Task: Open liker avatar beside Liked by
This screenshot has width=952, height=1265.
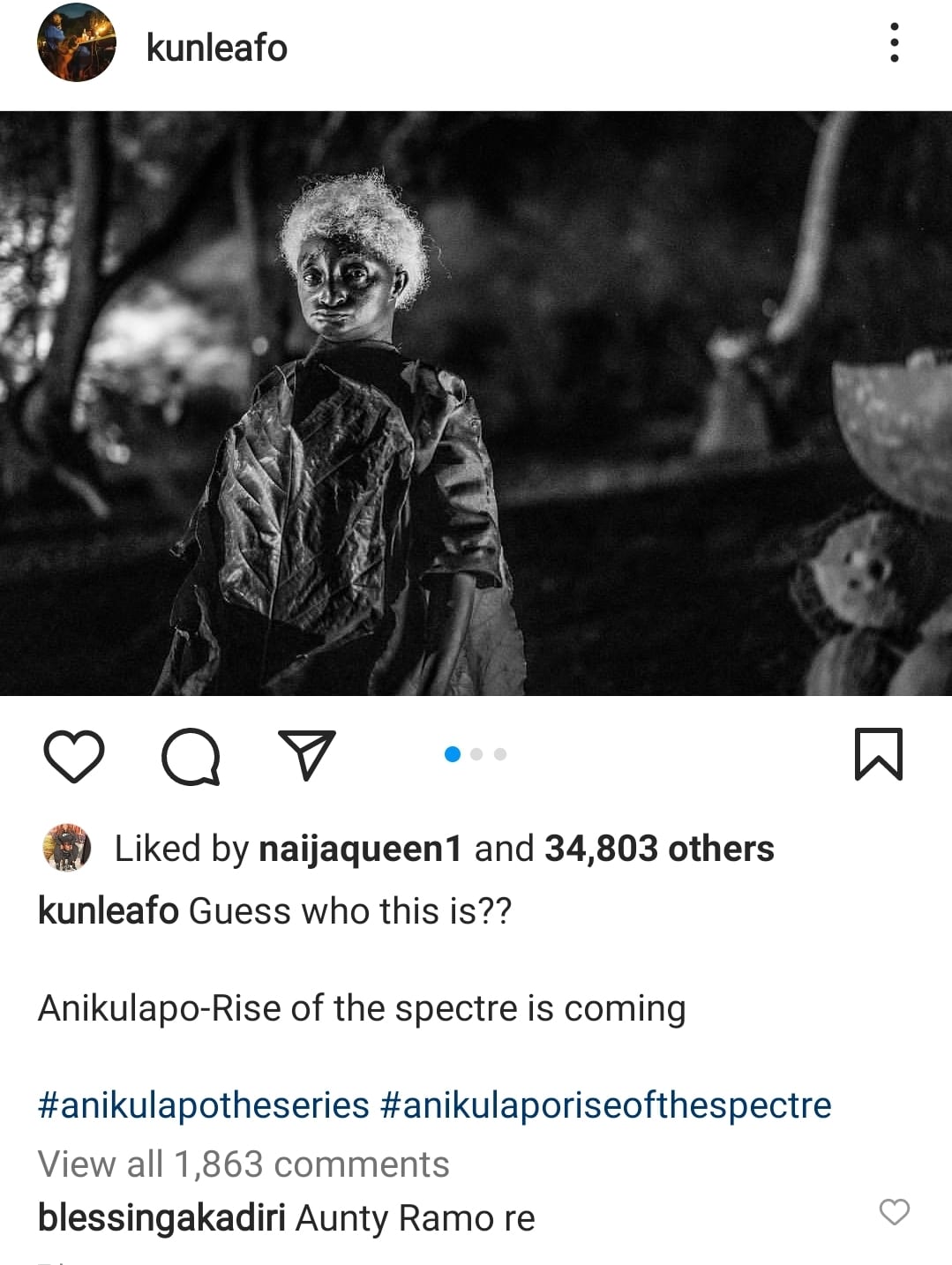Action: pos(67,848)
